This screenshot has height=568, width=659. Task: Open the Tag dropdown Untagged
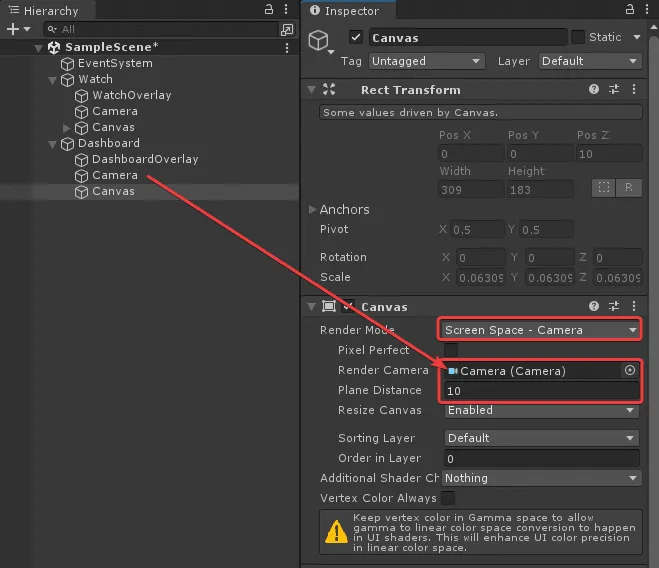pyautogui.click(x=427, y=61)
